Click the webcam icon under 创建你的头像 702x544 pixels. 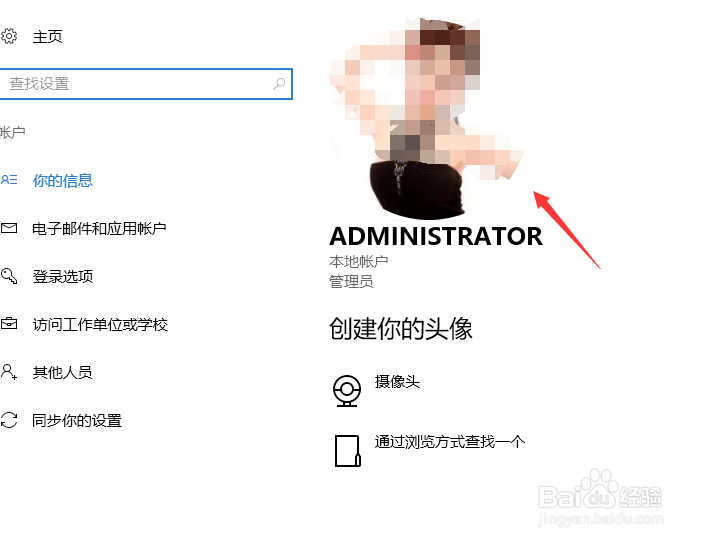pos(347,391)
